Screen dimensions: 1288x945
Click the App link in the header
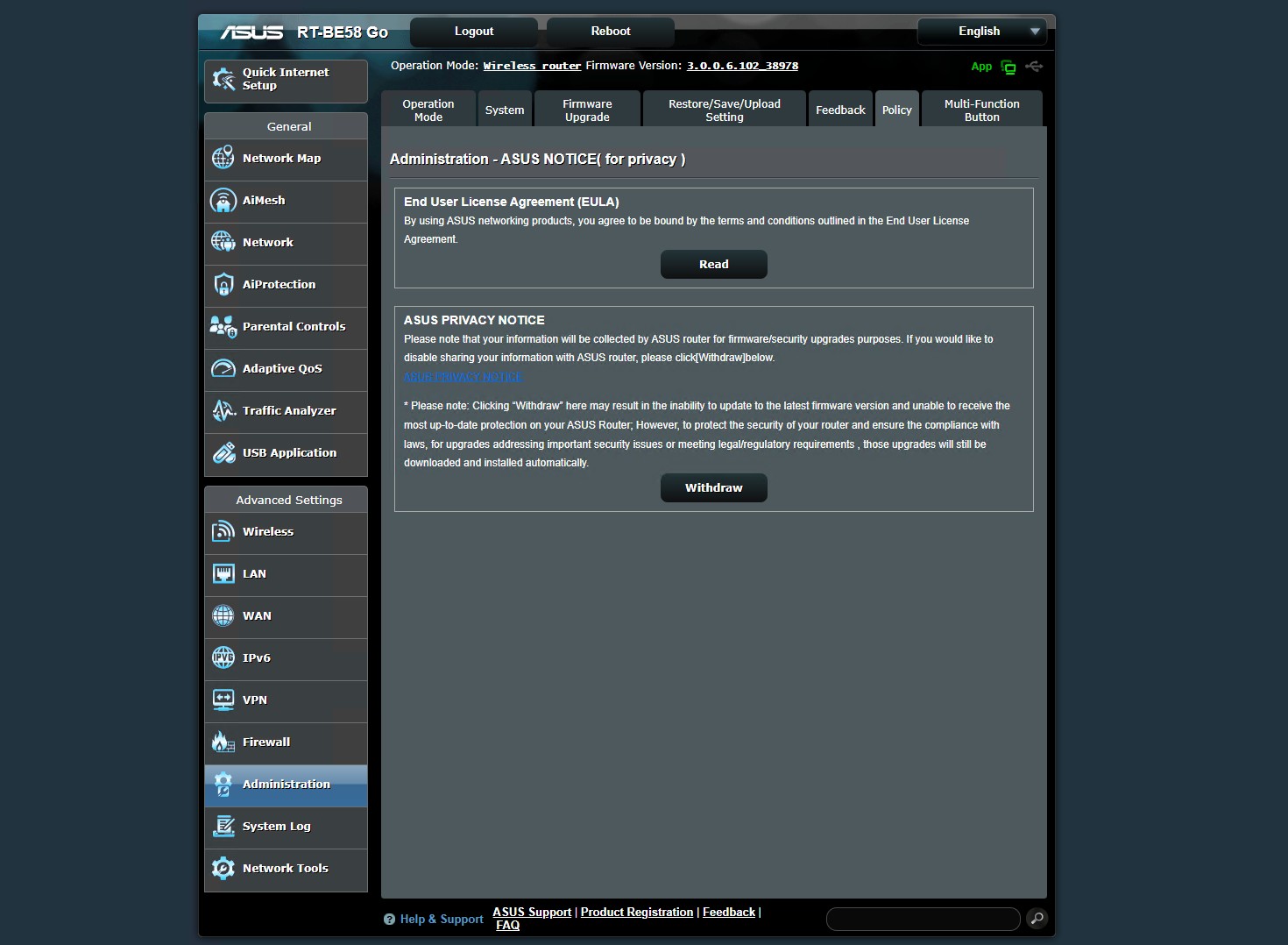(x=981, y=67)
